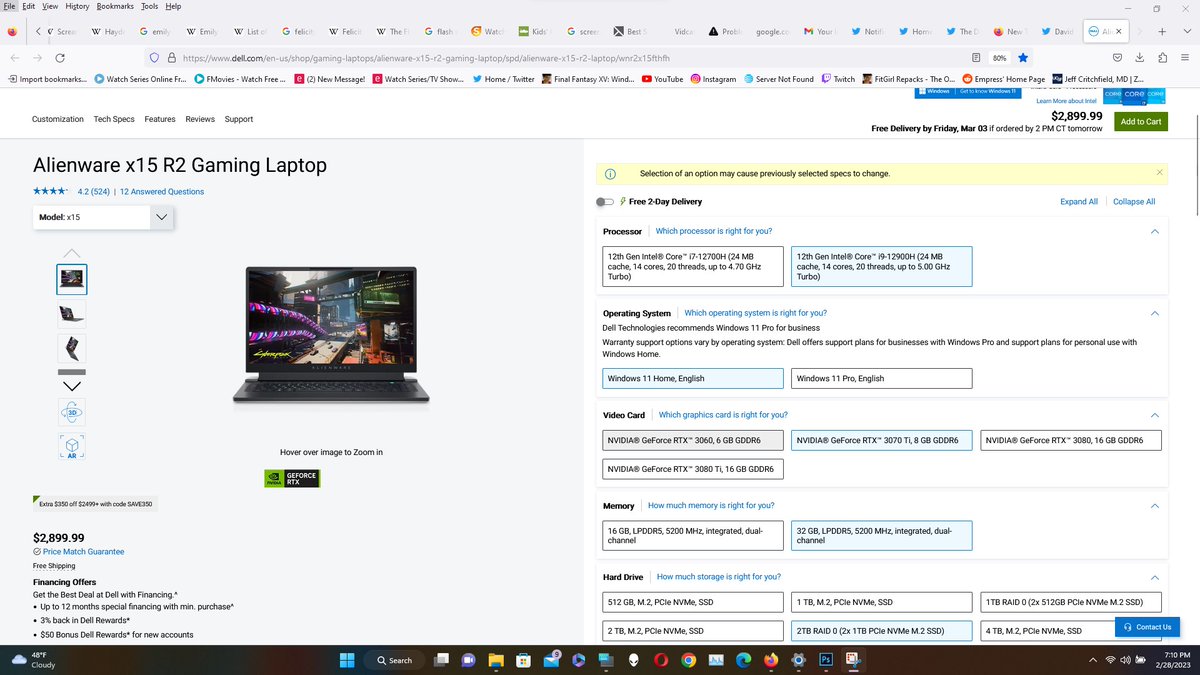The height and width of the screenshot is (675, 1200).
Task: Collapse the Operating System section chevron
Action: pos(1154,313)
